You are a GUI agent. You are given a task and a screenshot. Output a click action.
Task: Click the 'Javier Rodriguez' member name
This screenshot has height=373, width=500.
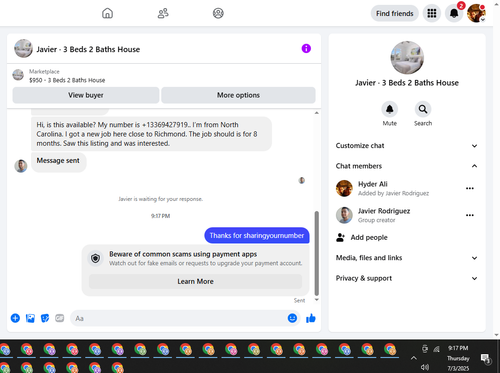tap(384, 211)
